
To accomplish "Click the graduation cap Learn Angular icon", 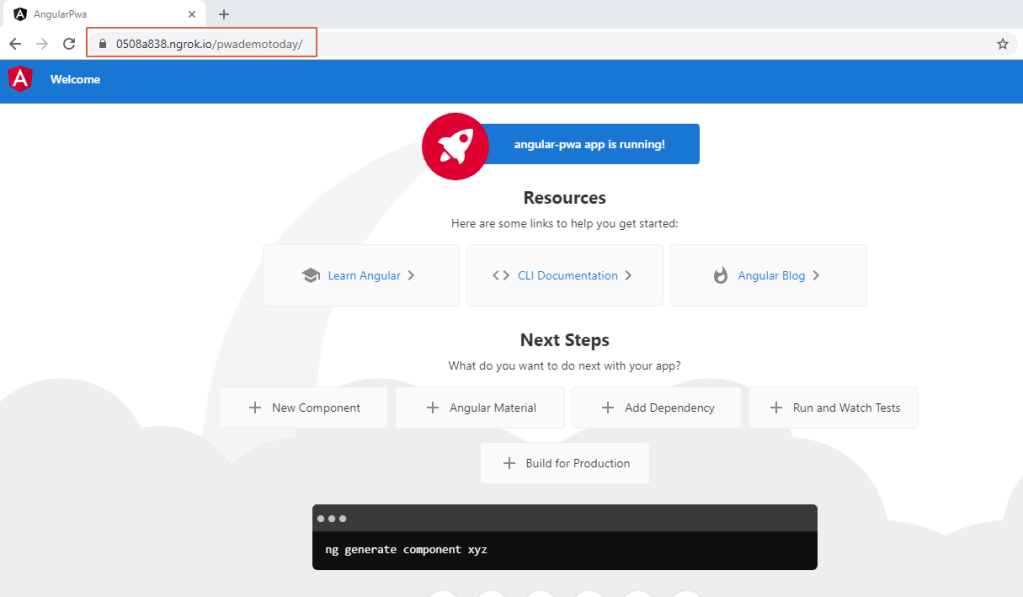I will (x=310, y=276).
